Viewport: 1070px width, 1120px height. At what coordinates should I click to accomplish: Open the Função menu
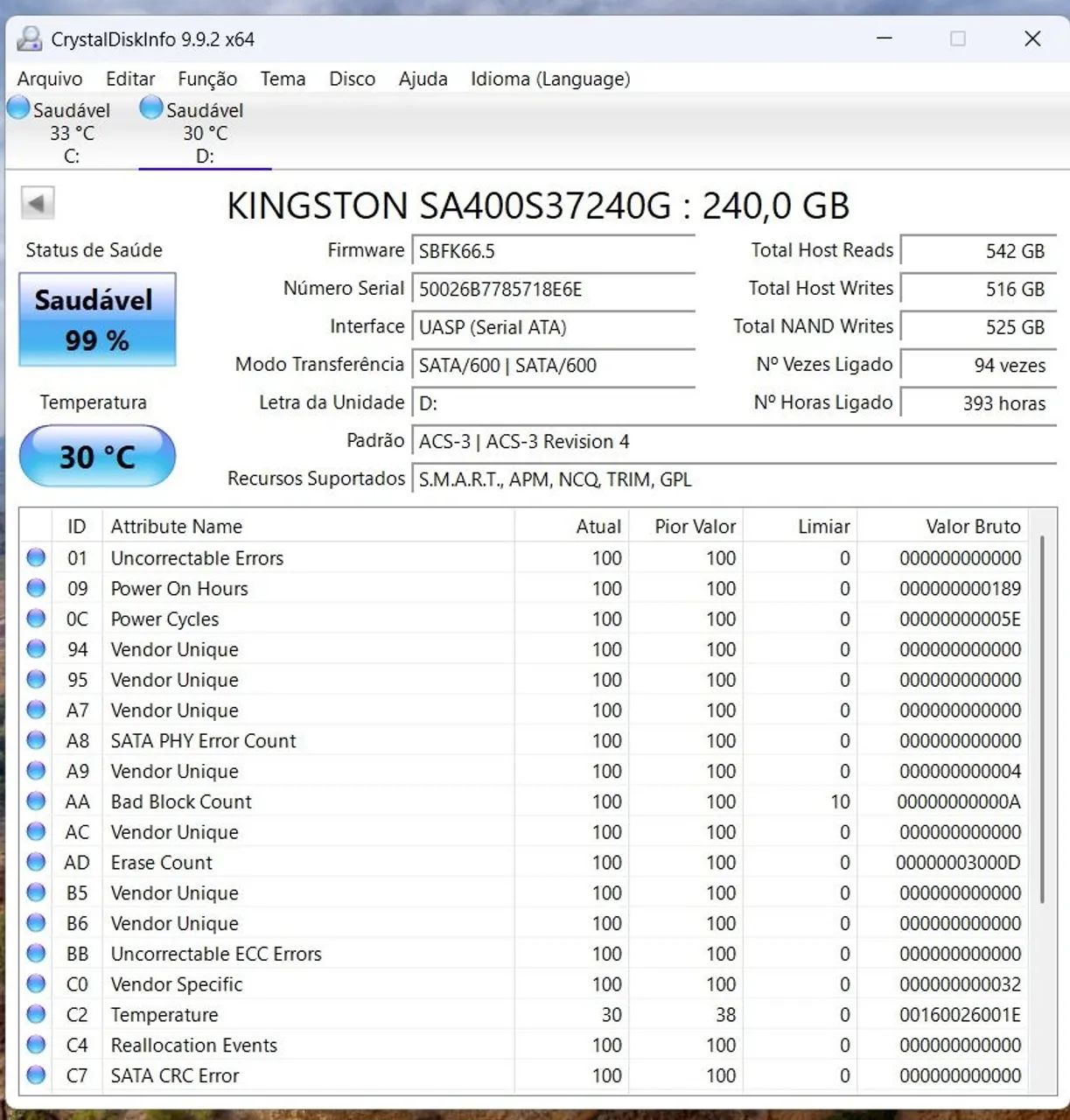[x=207, y=79]
